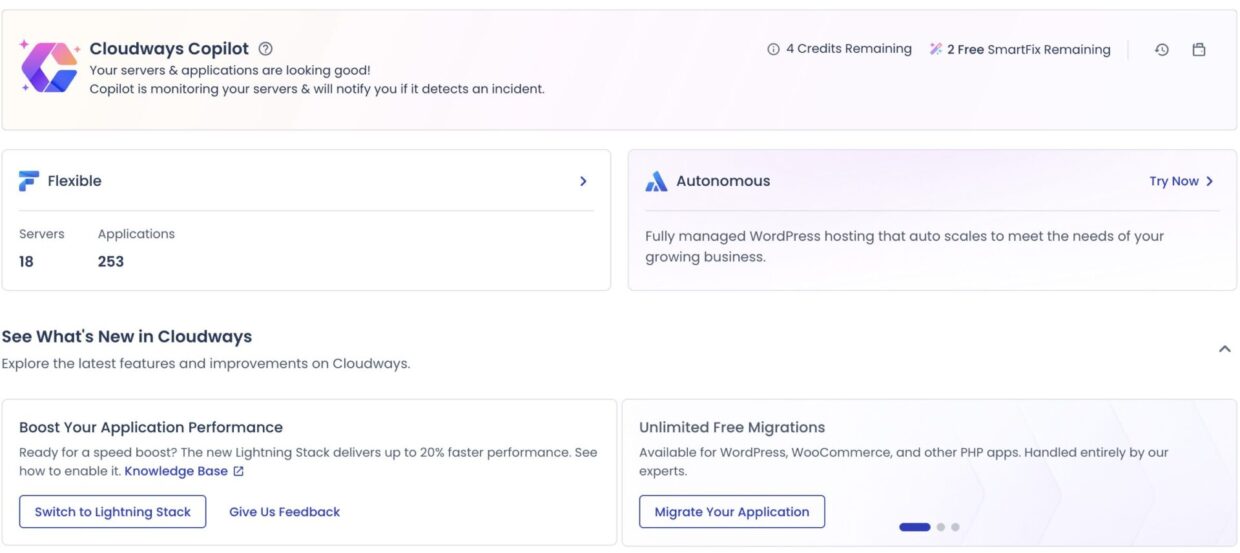Go to the third carousel slide dot
Screen dimensions: 1240x553
coord(955,527)
